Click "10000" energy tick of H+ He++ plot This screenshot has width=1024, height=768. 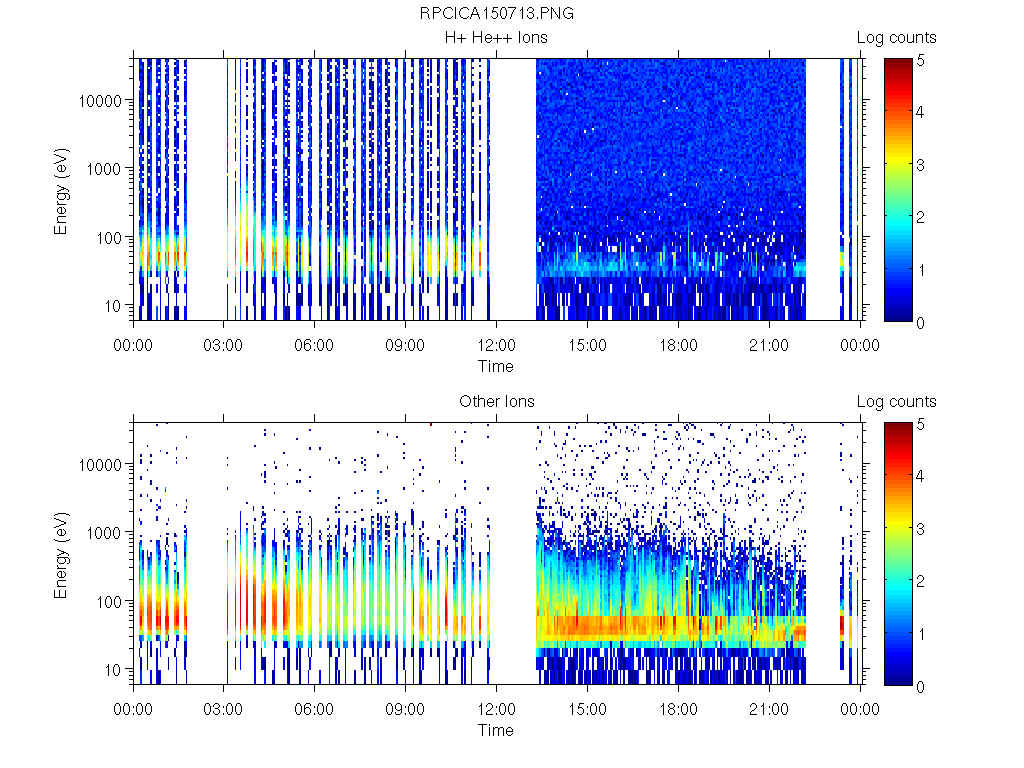pos(100,101)
